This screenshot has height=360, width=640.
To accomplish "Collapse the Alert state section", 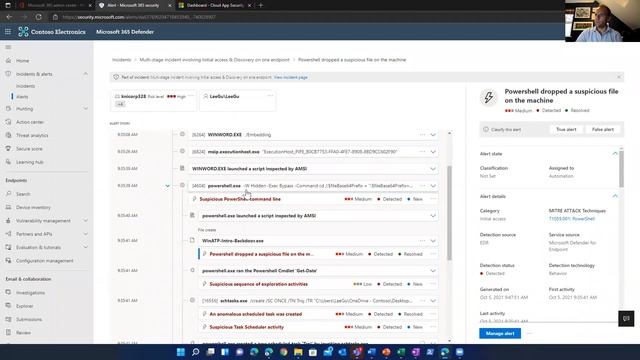I will click(x=615, y=153).
